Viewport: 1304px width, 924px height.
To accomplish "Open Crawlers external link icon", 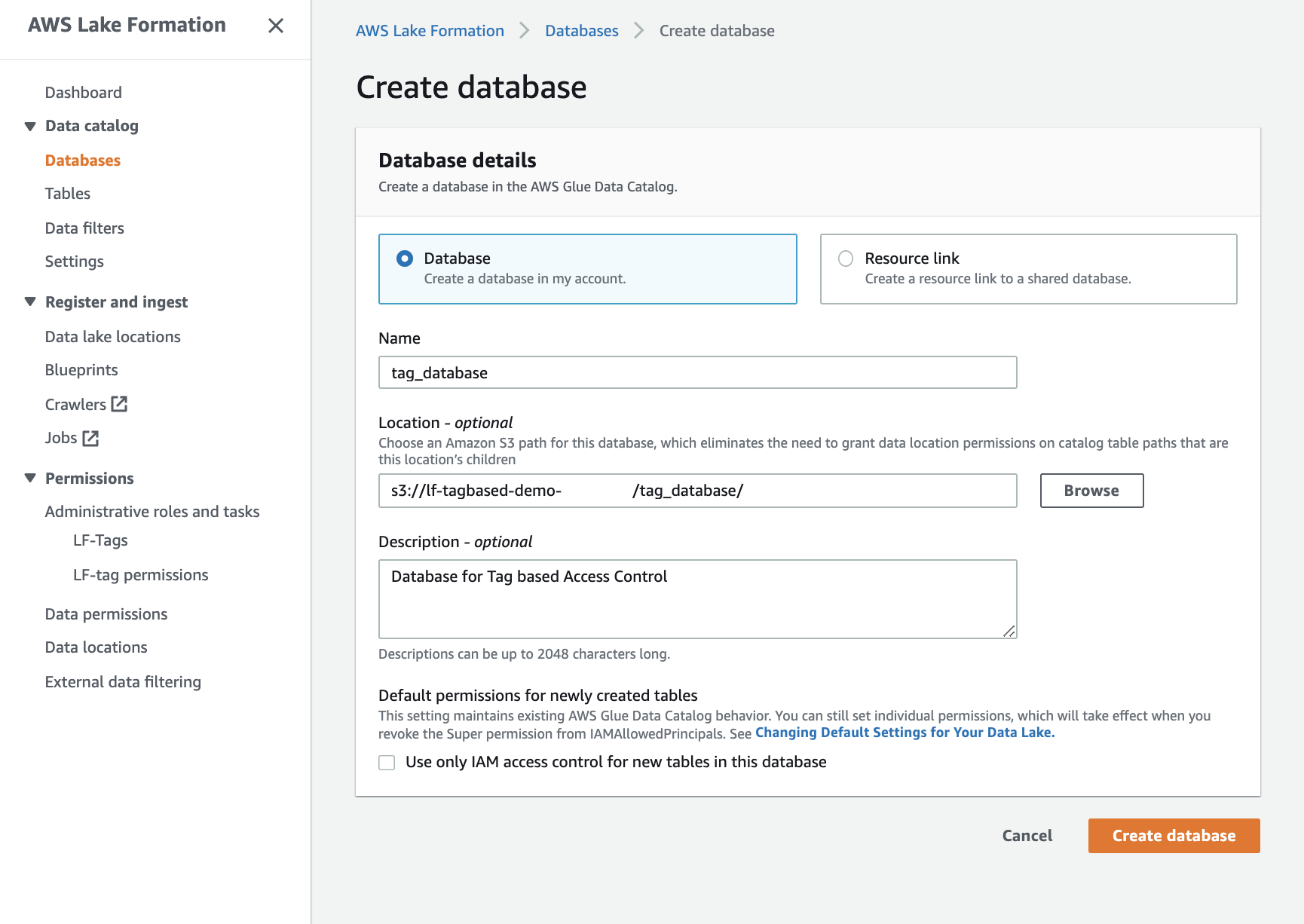I will click(119, 404).
